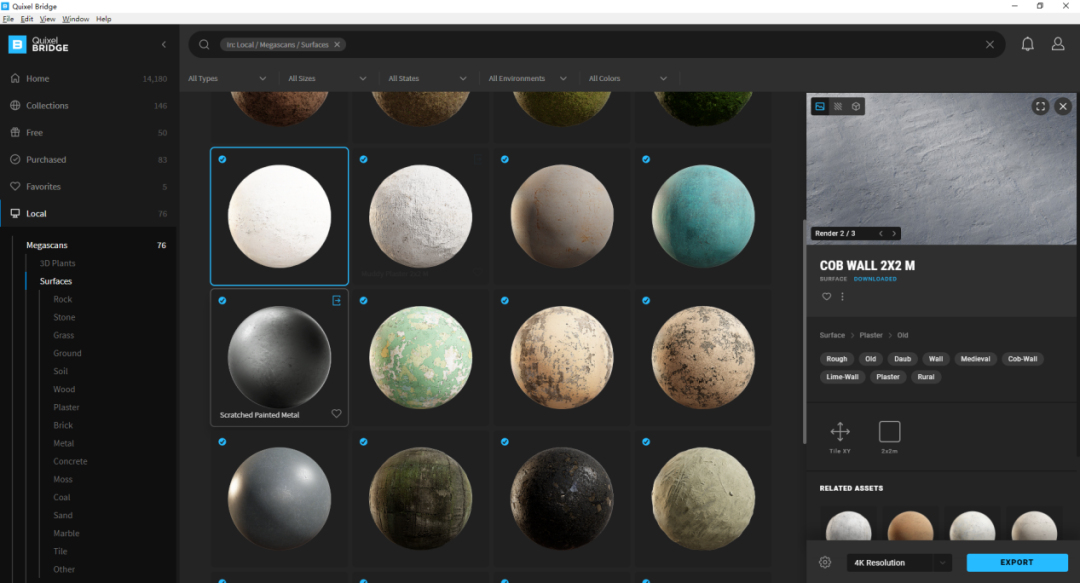Screen dimensions: 1080x583
Task: Click the Rough tag
Action: 837,359
